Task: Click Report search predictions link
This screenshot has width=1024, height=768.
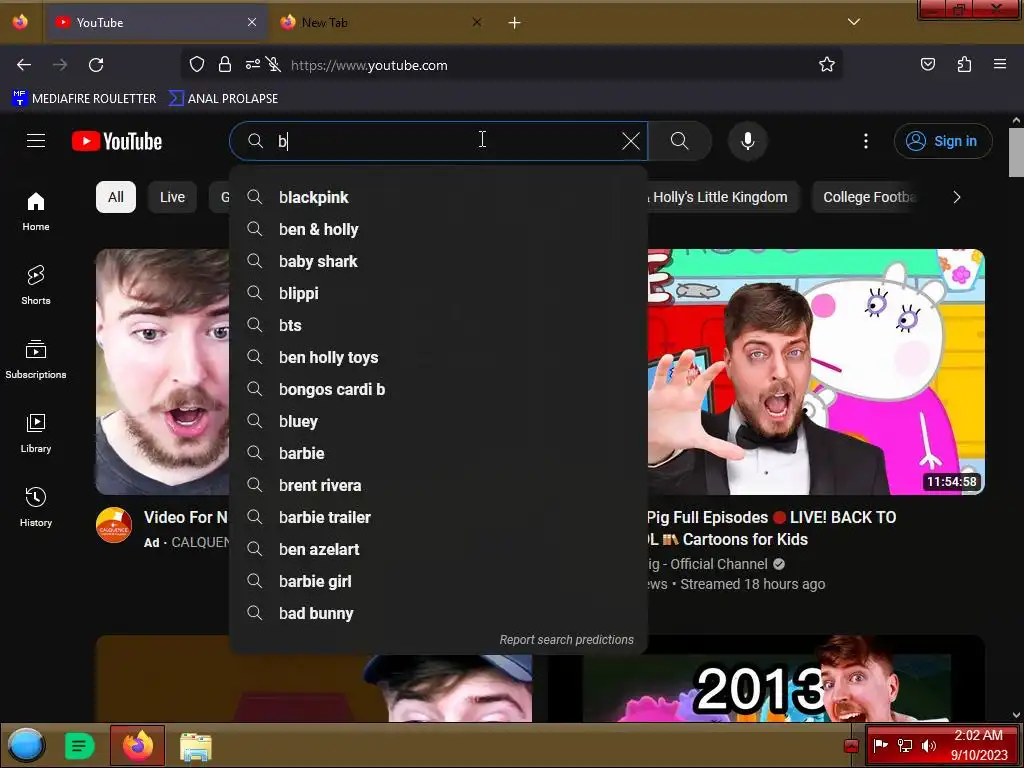Action: pos(566,640)
